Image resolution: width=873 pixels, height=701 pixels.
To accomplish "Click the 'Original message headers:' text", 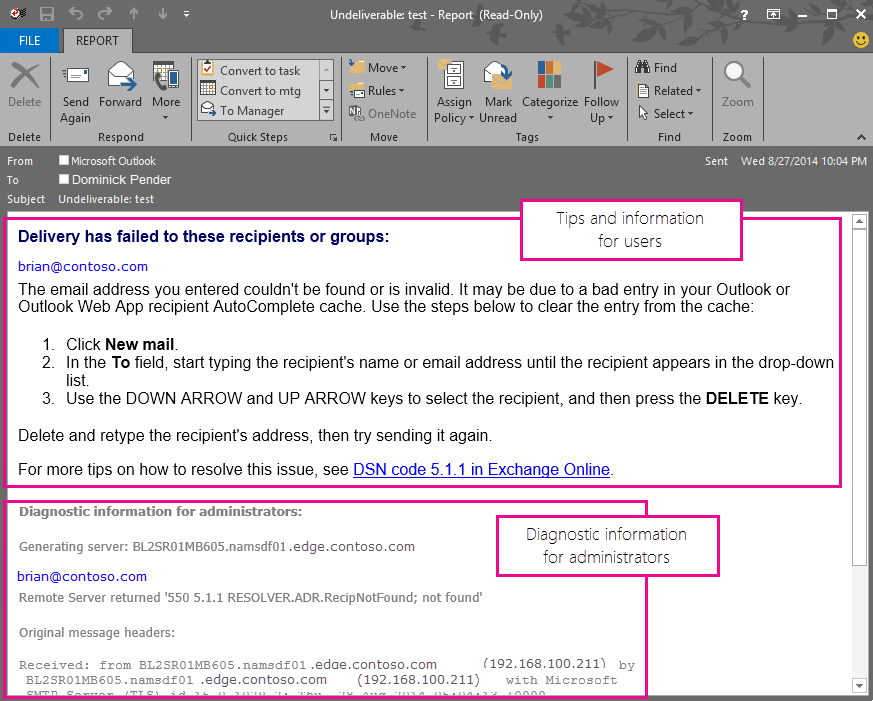I will pos(97,633).
